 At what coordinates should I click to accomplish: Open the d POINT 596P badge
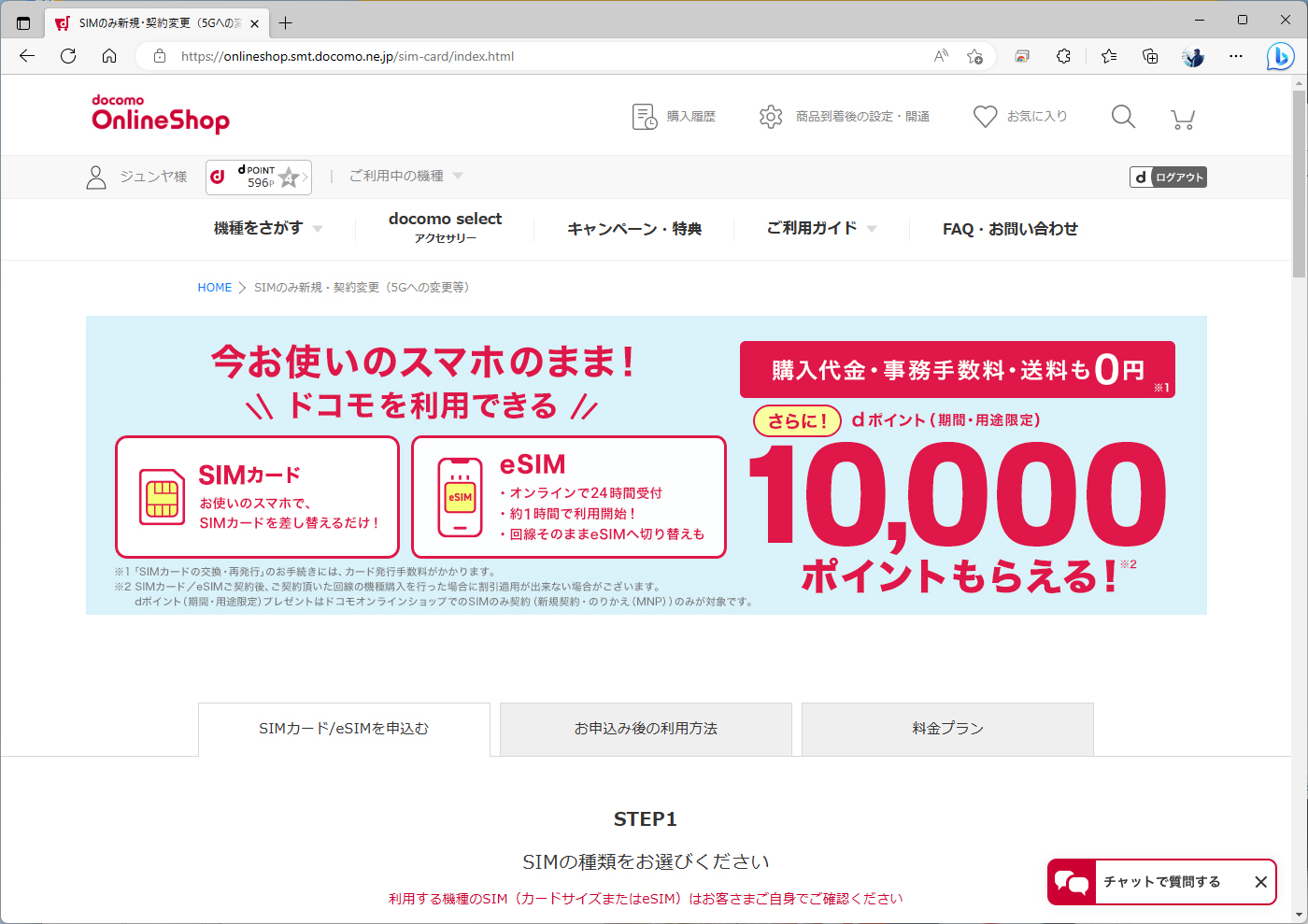click(259, 177)
